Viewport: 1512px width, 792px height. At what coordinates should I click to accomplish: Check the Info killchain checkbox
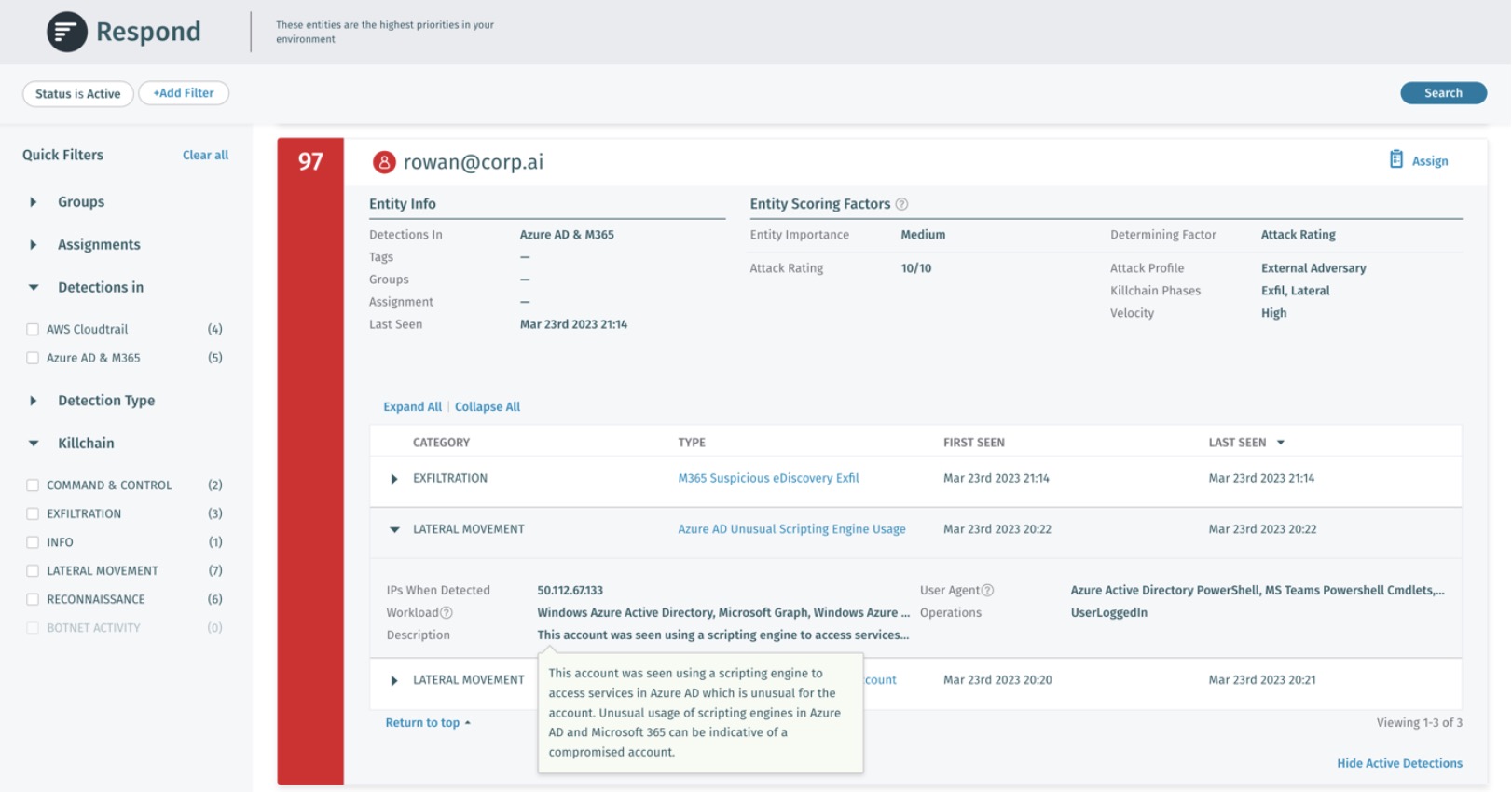pos(33,542)
